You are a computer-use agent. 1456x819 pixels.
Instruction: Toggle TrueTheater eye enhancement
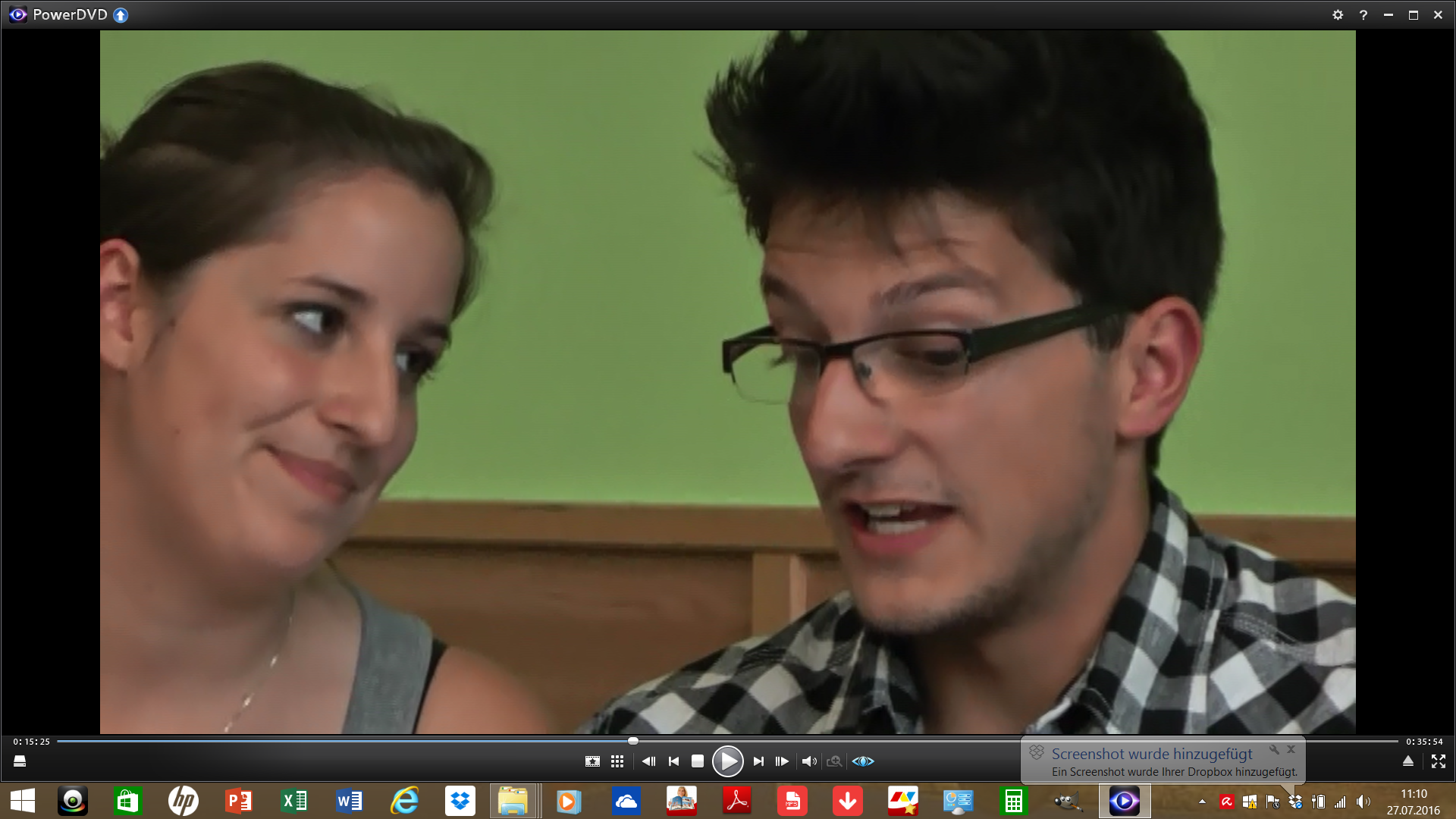863,761
